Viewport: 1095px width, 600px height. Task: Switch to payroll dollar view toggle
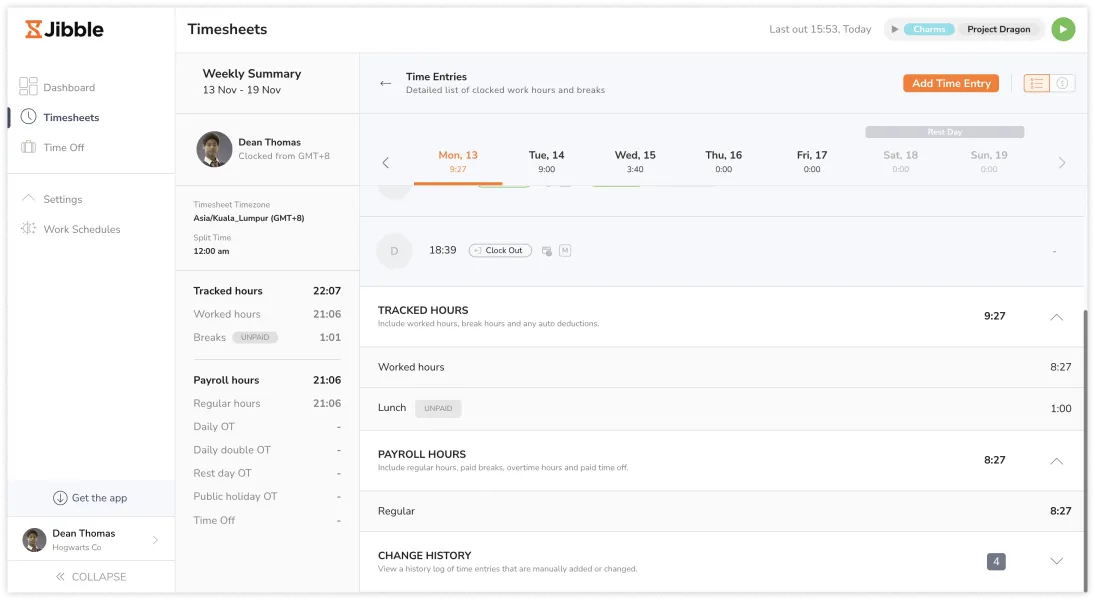[x=1062, y=83]
